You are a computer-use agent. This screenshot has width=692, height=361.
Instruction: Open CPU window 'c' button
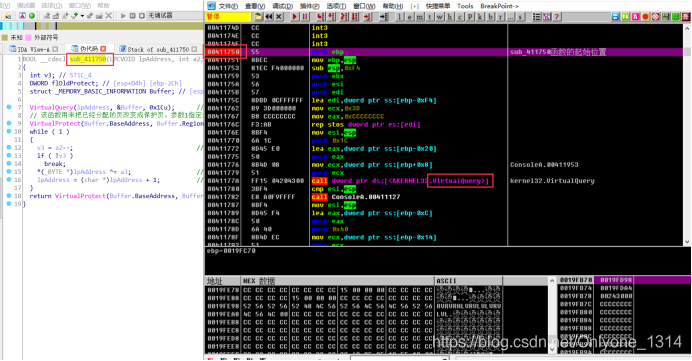pos(460,17)
